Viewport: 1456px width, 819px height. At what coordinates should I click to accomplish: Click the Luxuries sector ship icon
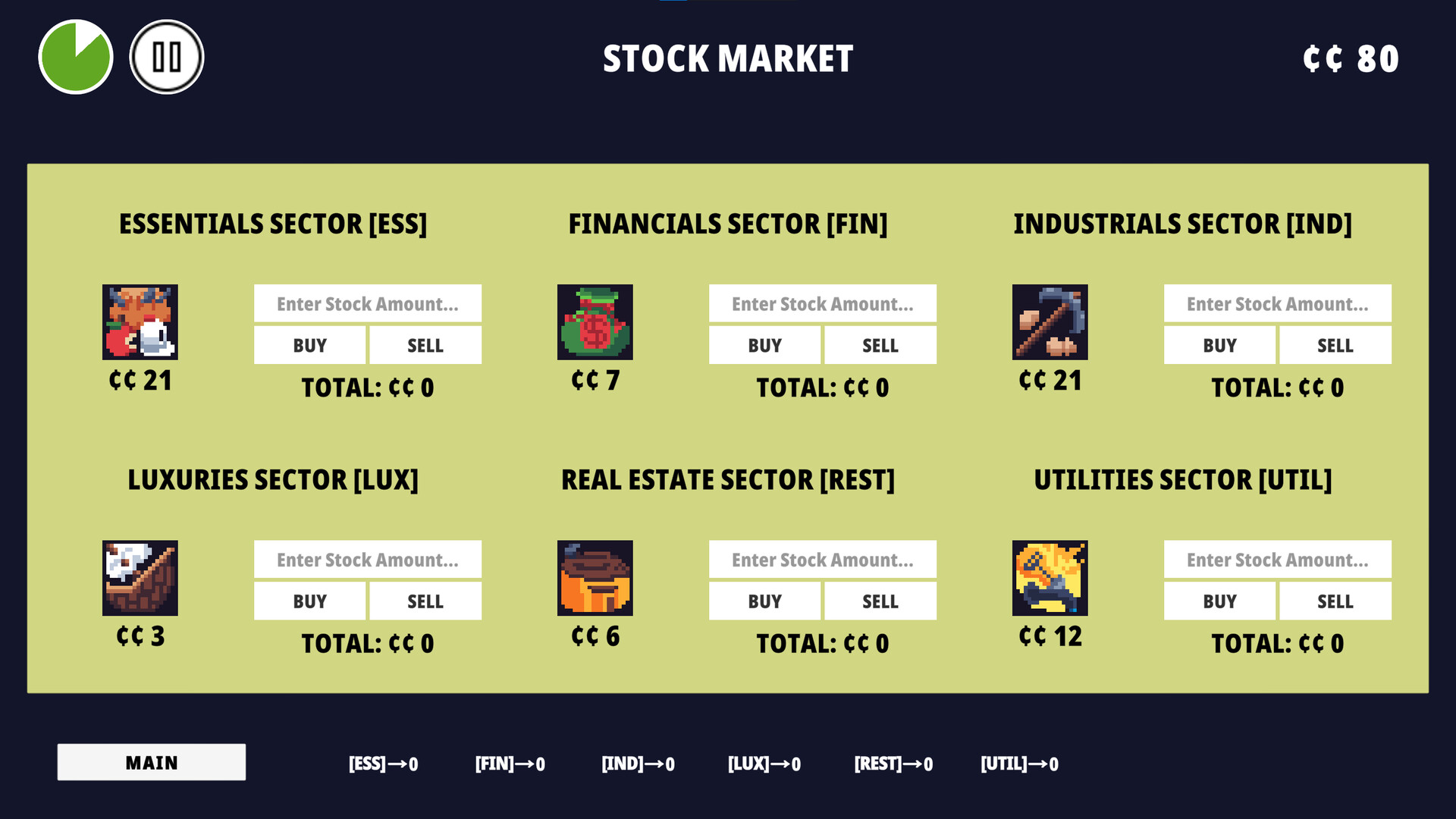point(140,578)
